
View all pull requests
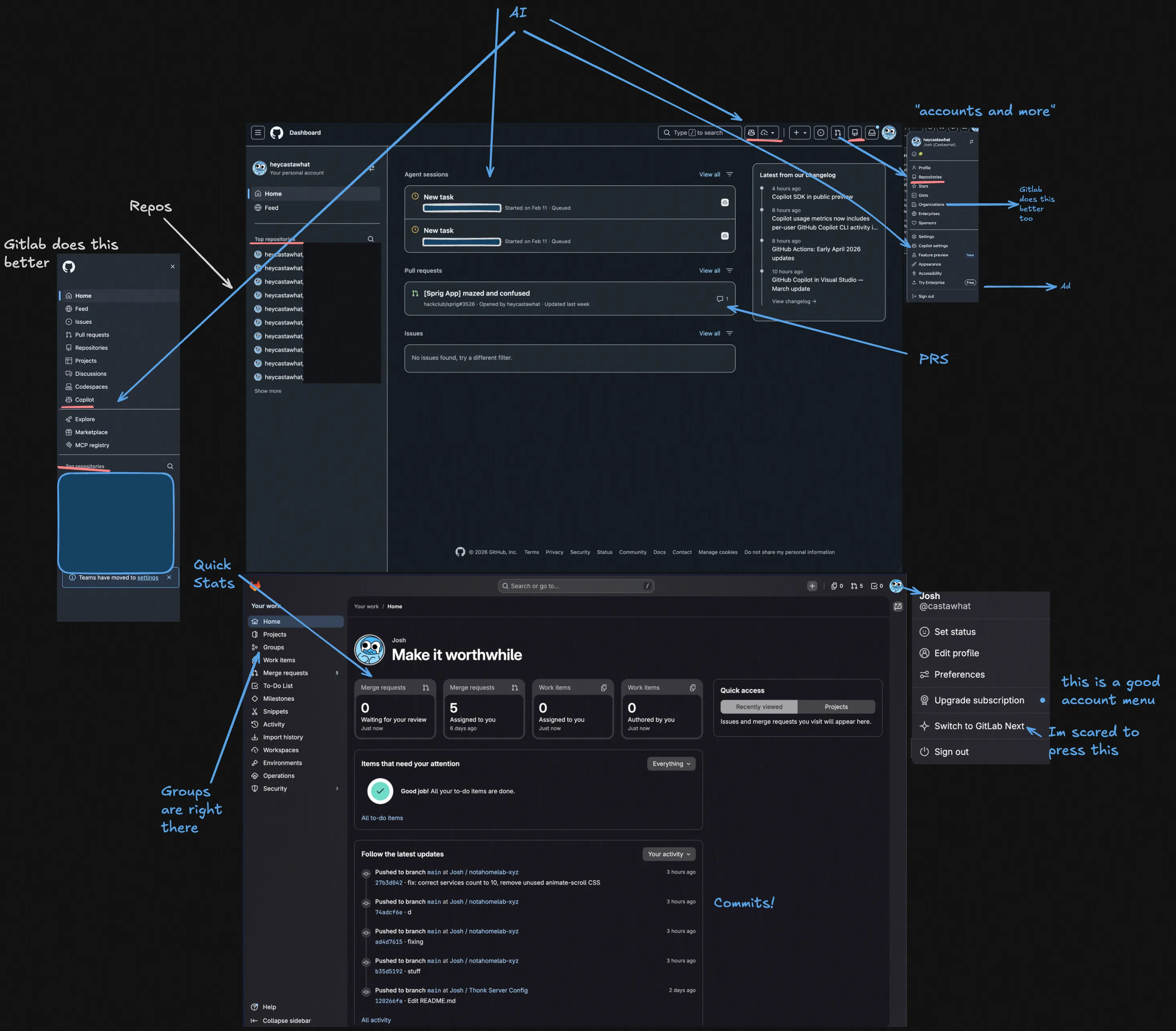[x=709, y=270]
